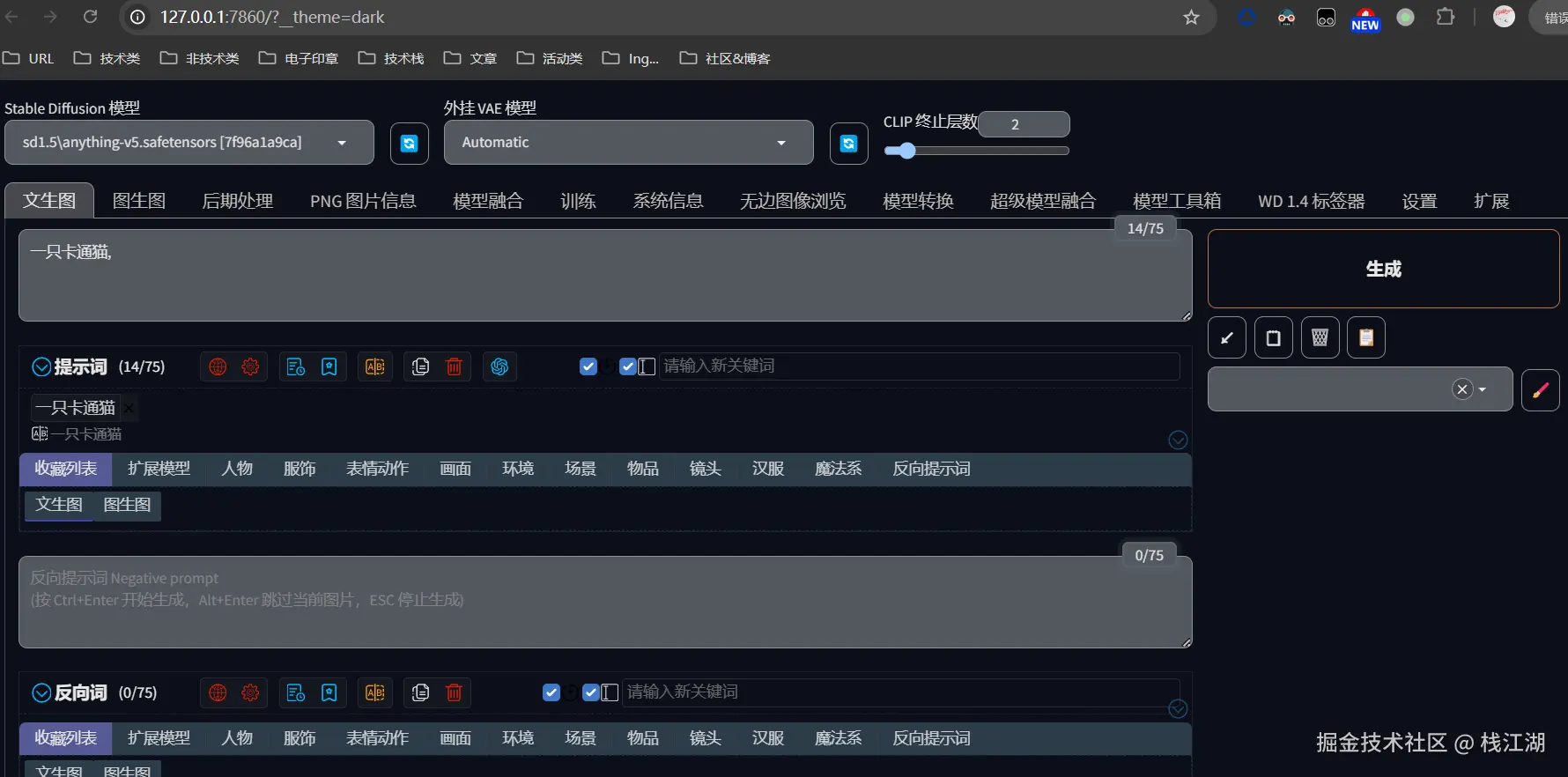Click the negative prompt text area

coord(605,603)
